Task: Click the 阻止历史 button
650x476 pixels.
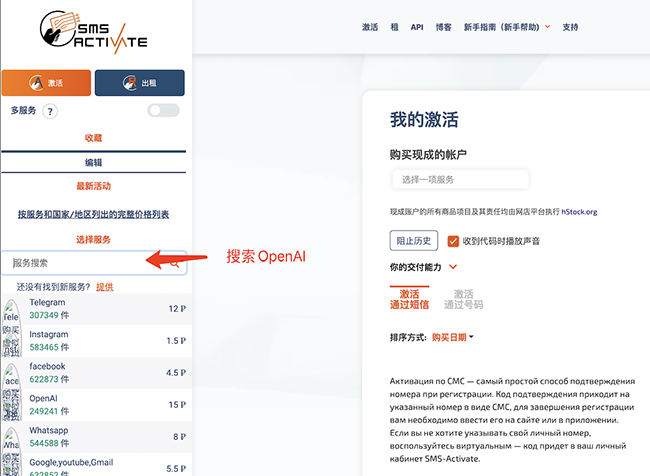Action: coord(414,240)
